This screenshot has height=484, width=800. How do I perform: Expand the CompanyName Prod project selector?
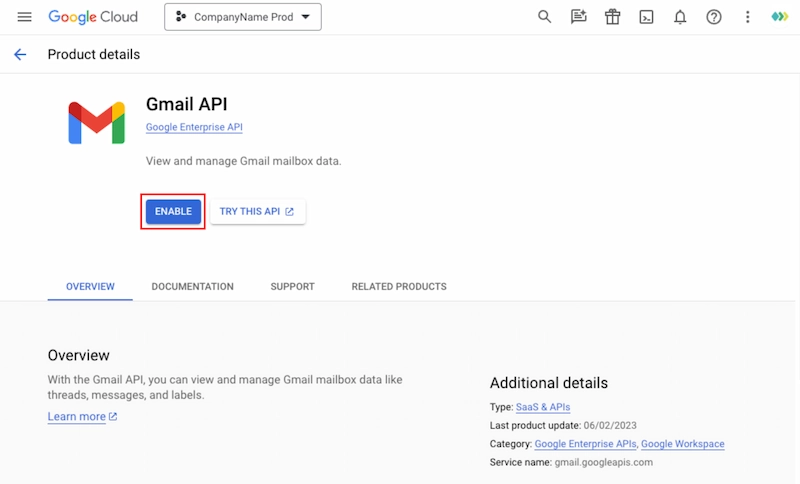[x=242, y=17]
